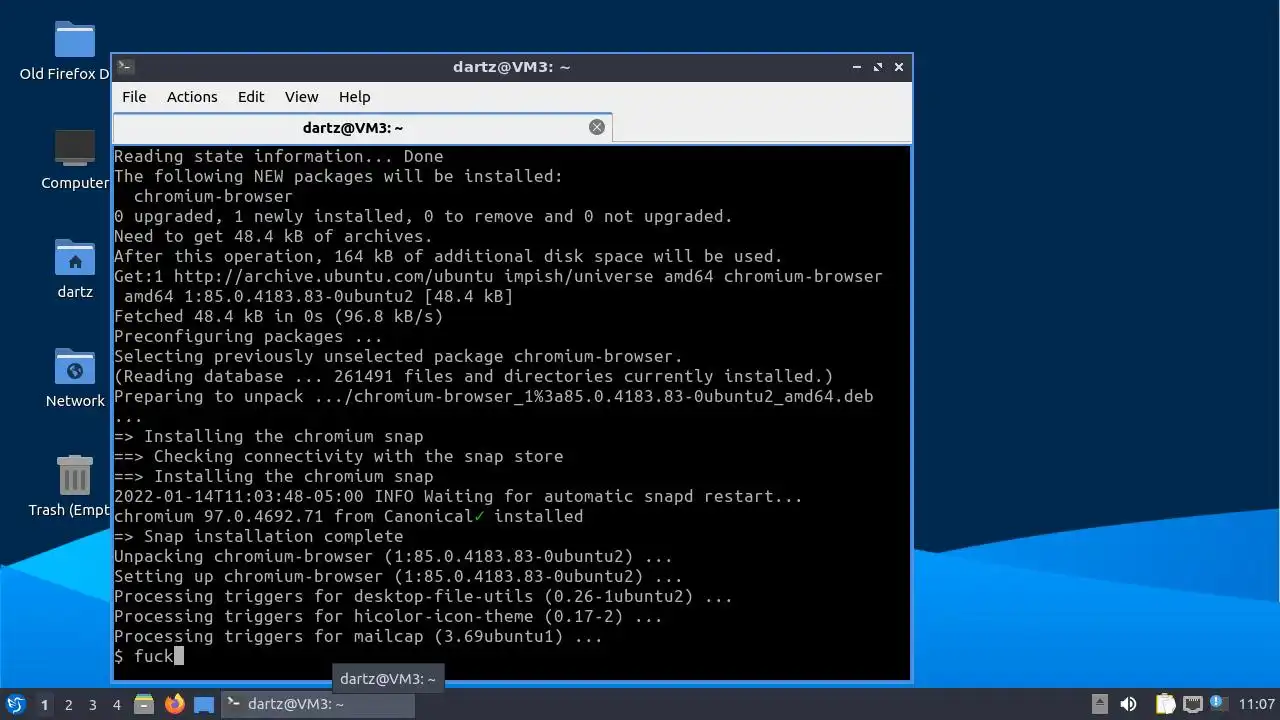Open the volume control tray icon
Image resolution: width=1280 pixels, height=720 pixels.
1128,704
